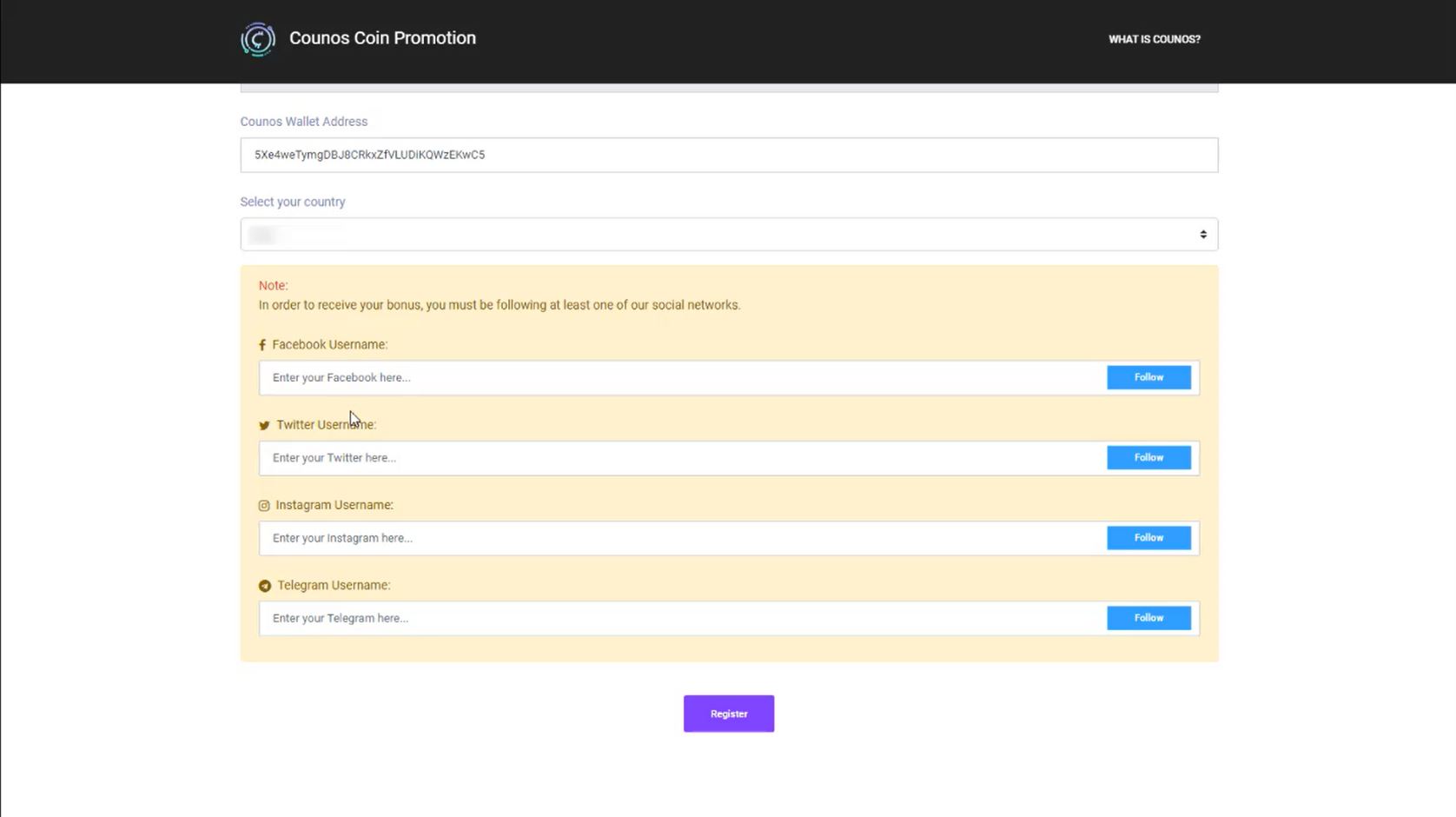This screenshot has width=1456, height=817.
Task: Submit the form with Register button
Action: (x=729, y=714)
